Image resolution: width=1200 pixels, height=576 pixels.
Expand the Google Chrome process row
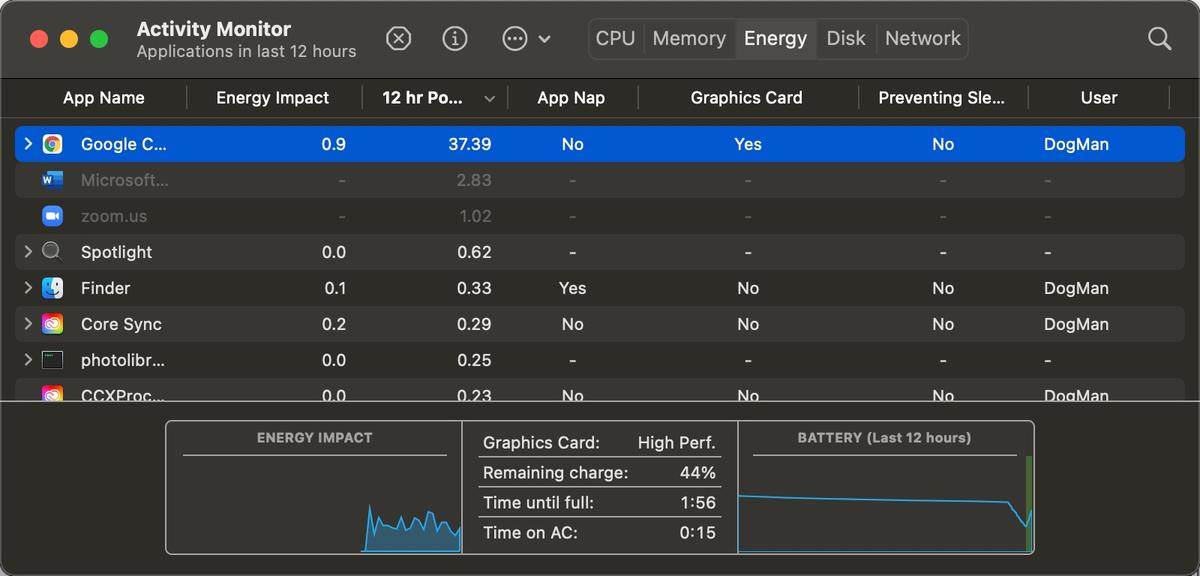pyautogui.click(x=28, y=144)
